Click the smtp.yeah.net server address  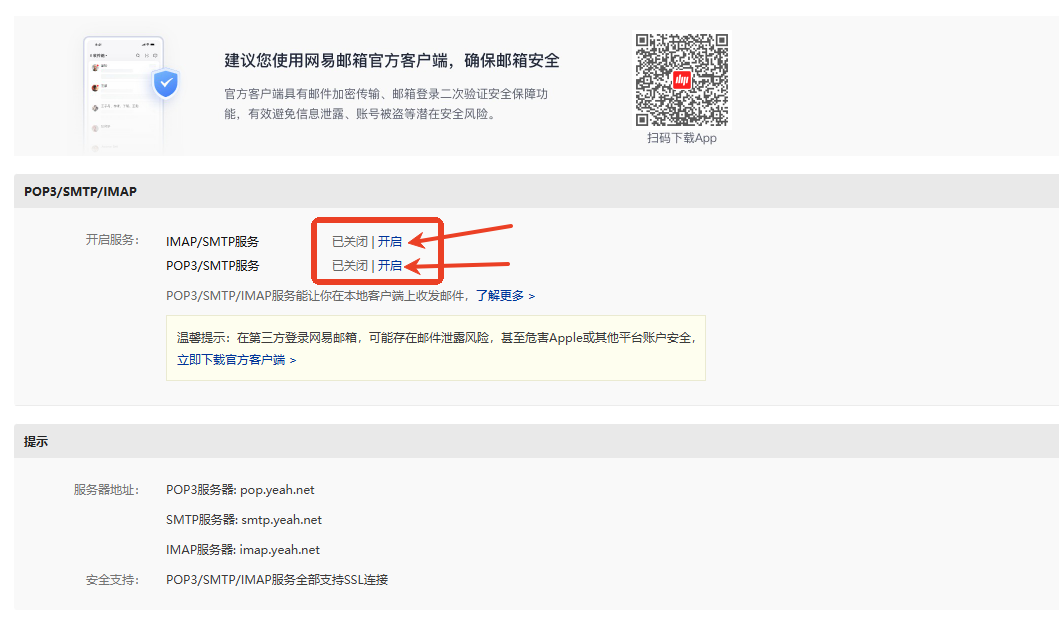click(x=281, y=520)
